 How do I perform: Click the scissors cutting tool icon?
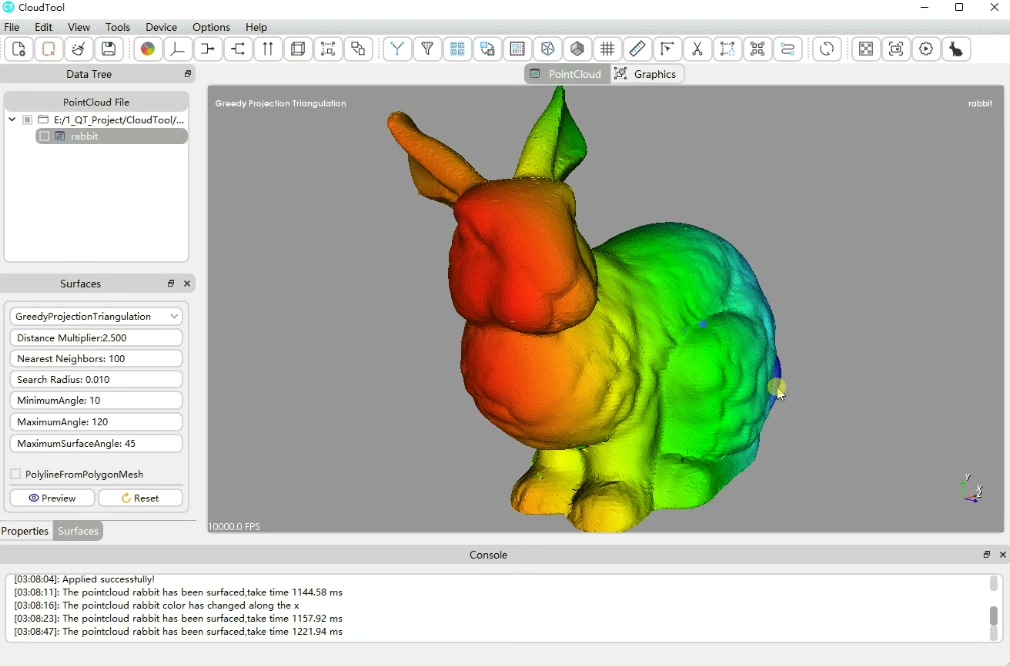(x=697, y=49)
